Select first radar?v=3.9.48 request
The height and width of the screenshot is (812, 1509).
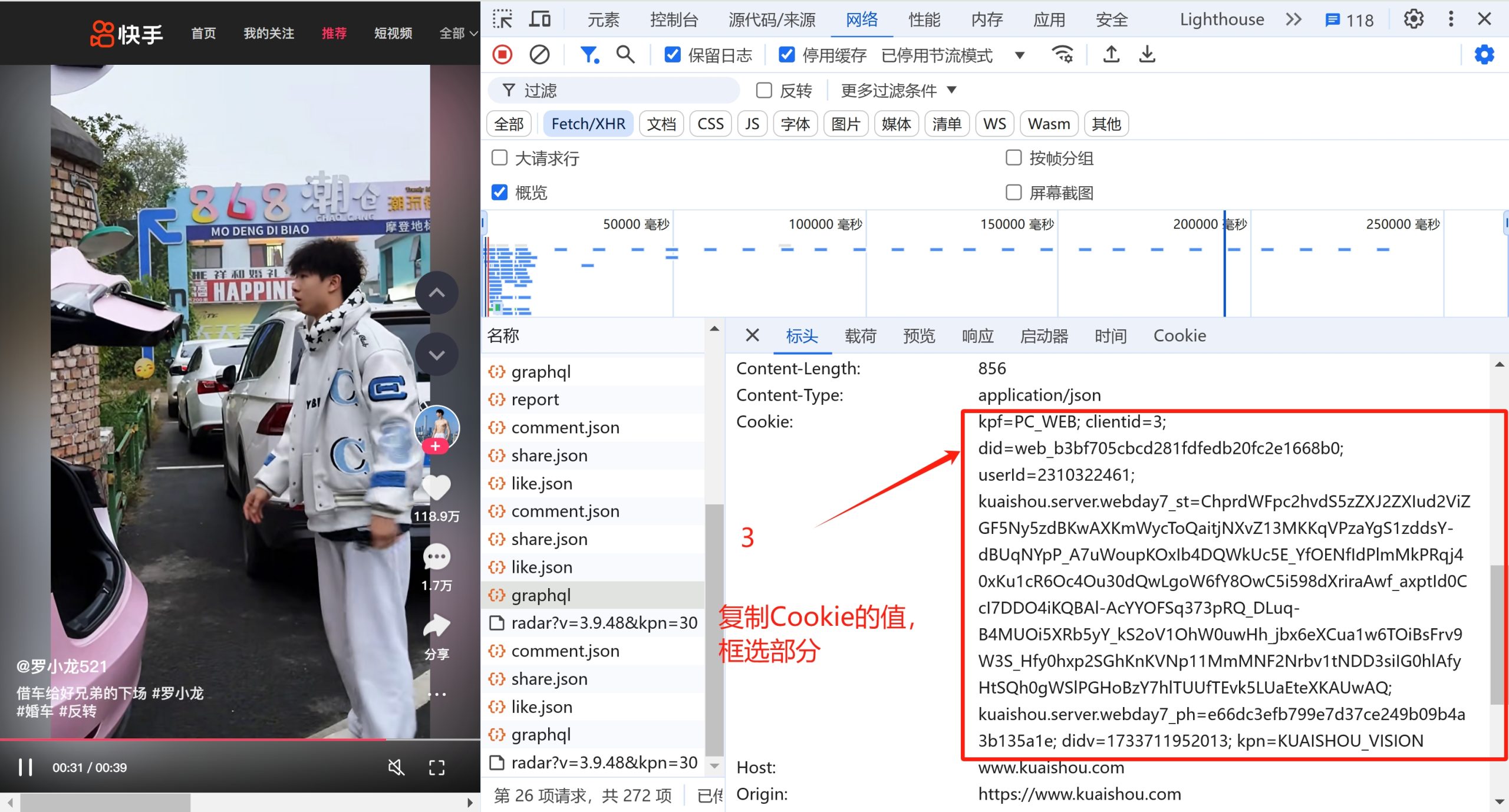[594, 623]
